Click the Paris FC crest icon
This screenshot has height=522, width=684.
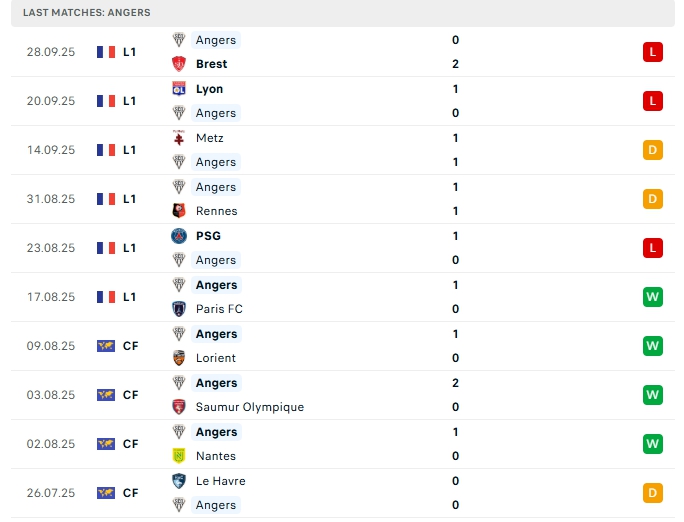pos(179,309)
